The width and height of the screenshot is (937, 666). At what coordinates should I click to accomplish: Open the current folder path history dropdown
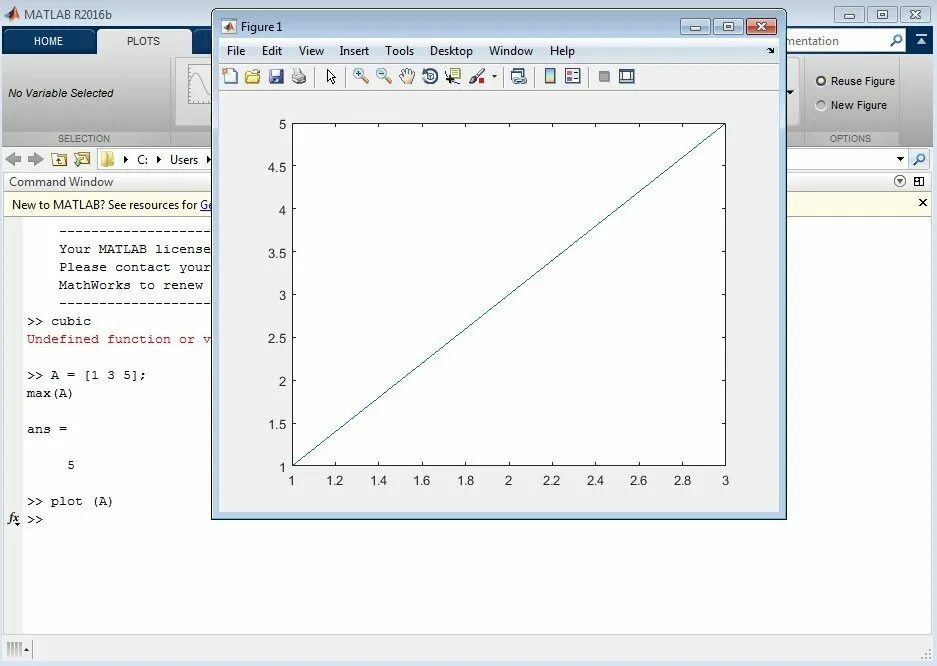click(900, 159)
